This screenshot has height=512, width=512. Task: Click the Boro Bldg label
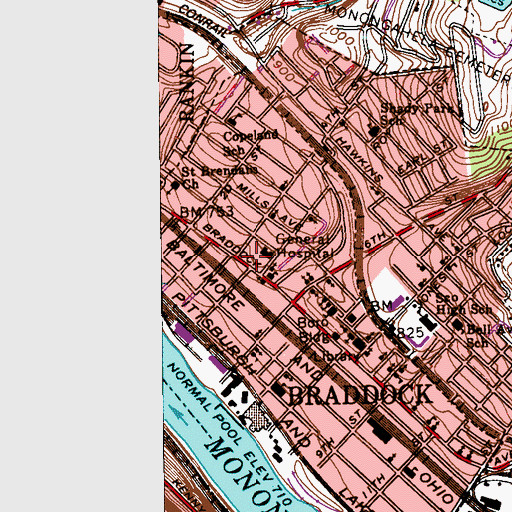coord(313,330)
